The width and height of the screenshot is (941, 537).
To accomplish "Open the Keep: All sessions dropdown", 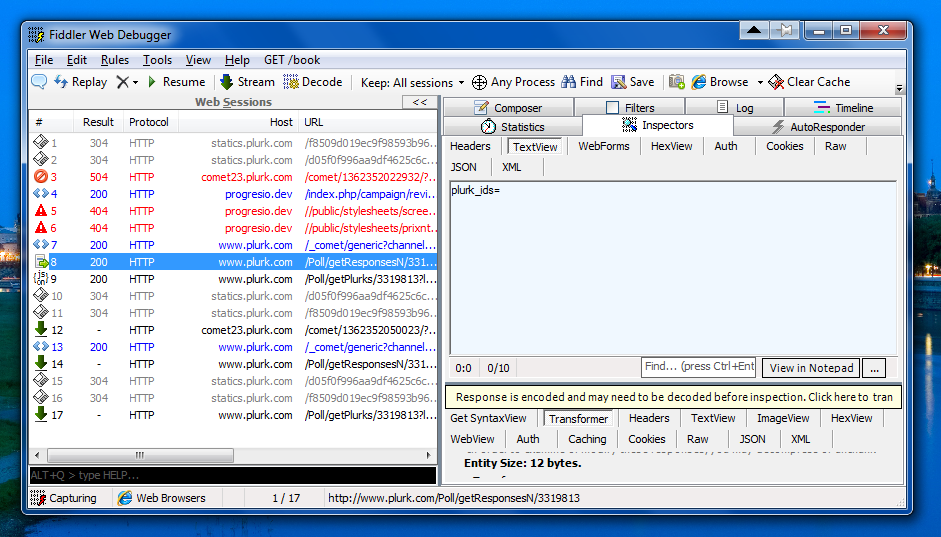I will [x=406, y=82].
